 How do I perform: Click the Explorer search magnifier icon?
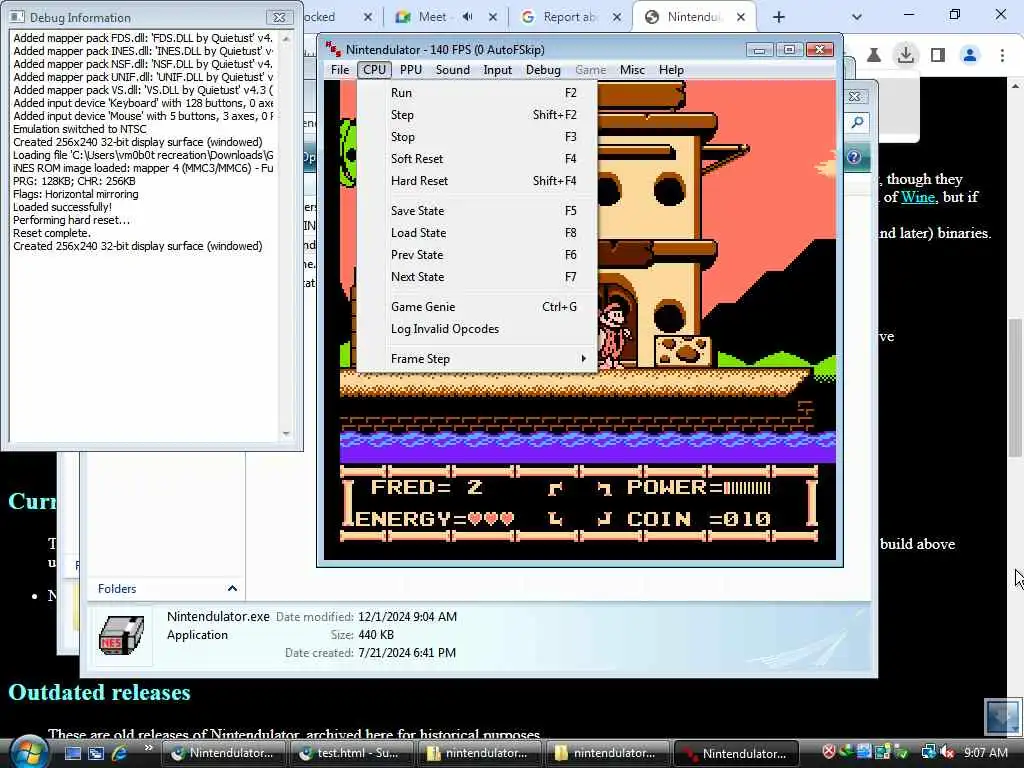click(x=857, y=123)
